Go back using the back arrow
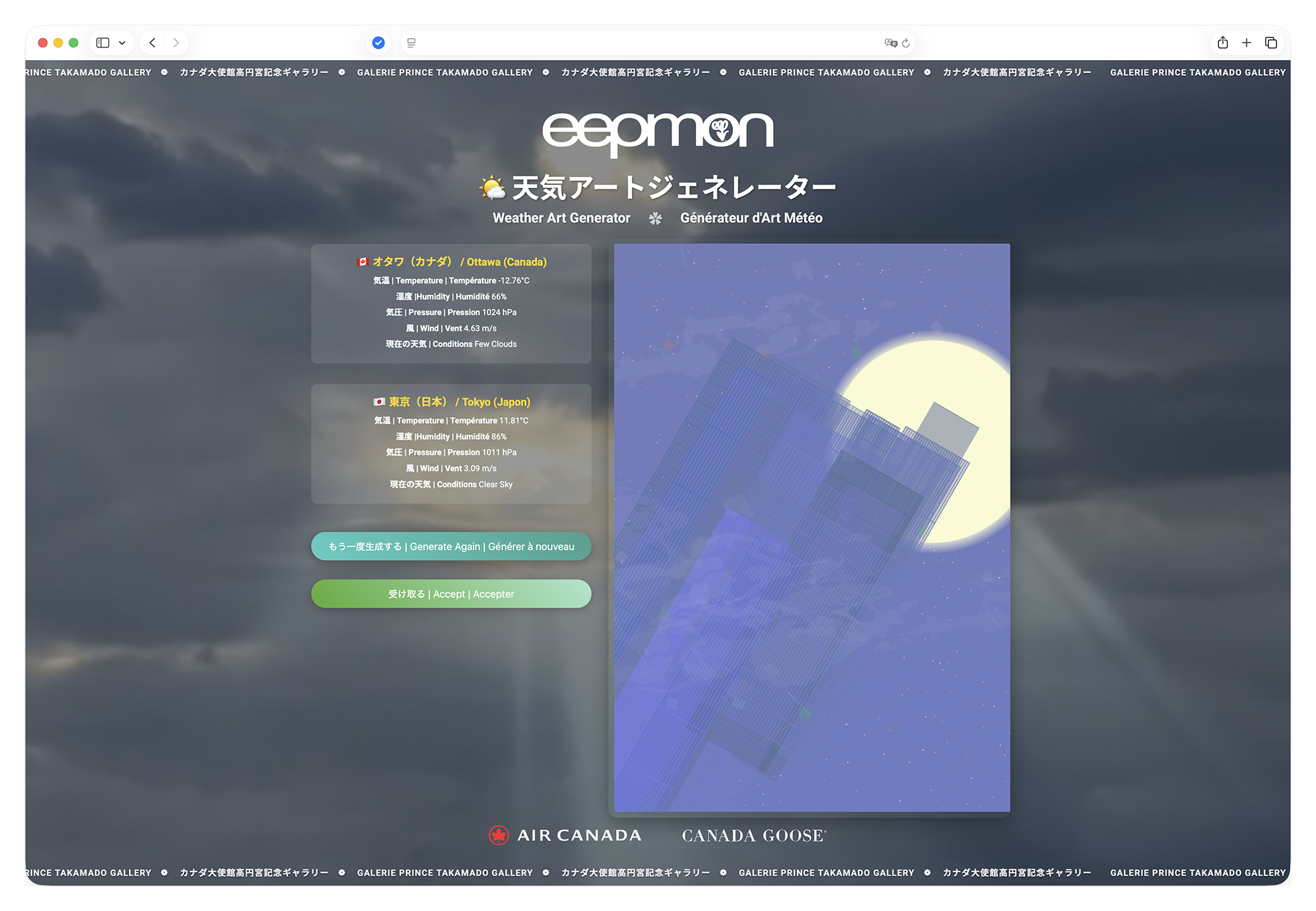1316x911 pixels. (152, 43)
